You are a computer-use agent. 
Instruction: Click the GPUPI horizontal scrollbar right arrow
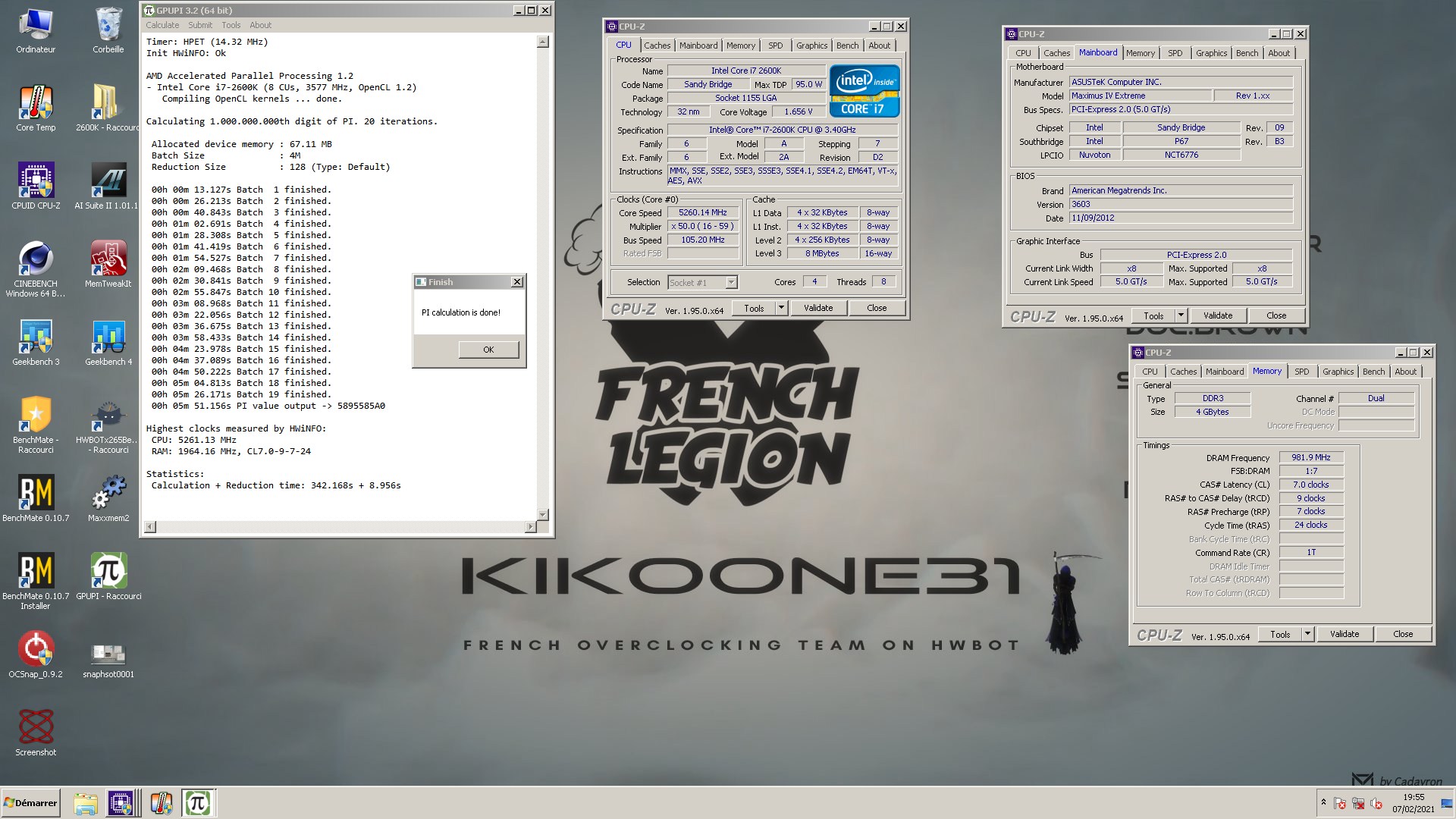pyautogui.click(x=531, y=527)
